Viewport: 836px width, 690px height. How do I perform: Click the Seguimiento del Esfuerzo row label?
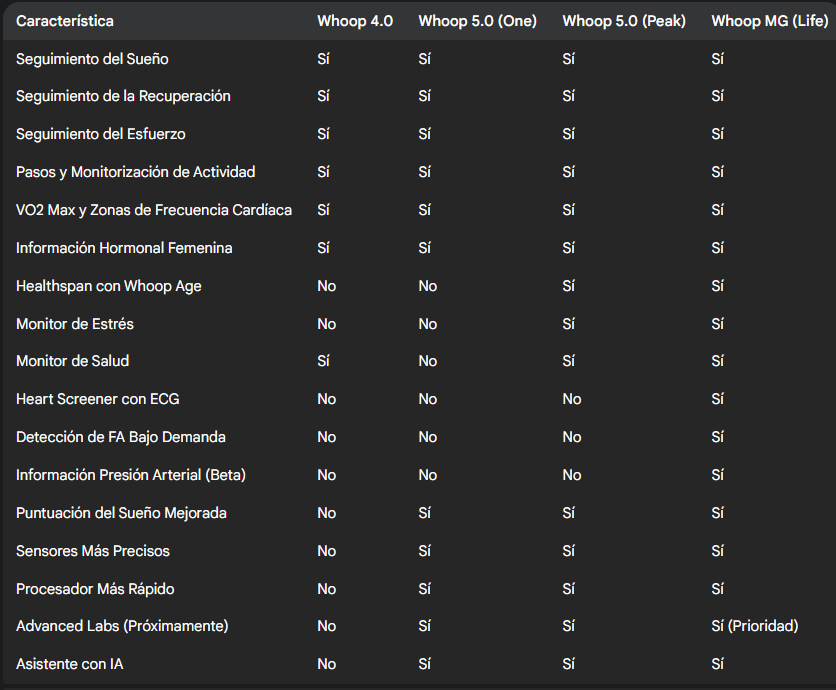[x=100, y=134]
